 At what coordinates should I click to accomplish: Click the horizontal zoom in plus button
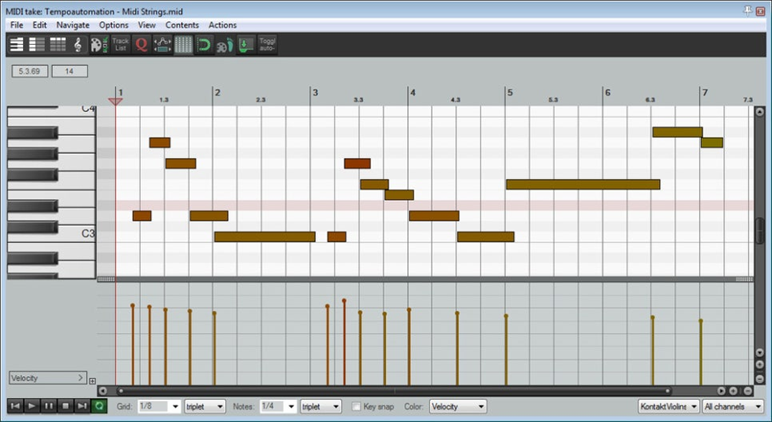734,390
